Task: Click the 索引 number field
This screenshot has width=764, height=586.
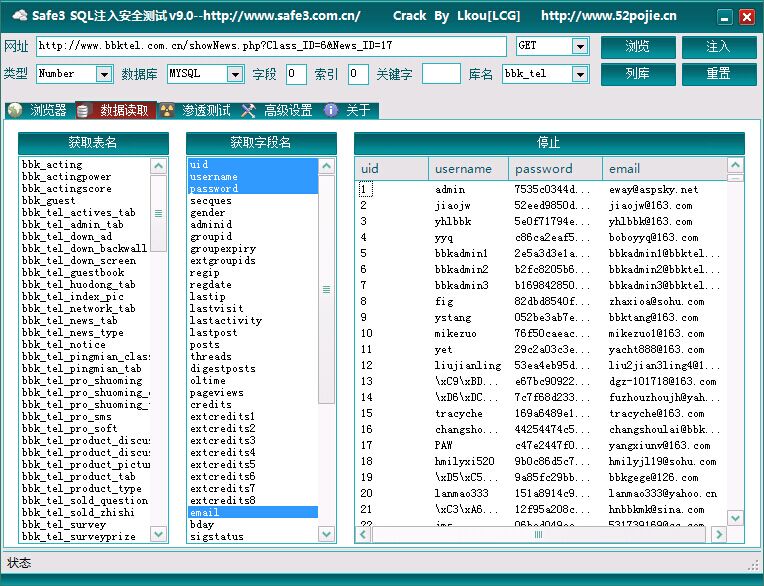Action: click(x=358, y=74)
